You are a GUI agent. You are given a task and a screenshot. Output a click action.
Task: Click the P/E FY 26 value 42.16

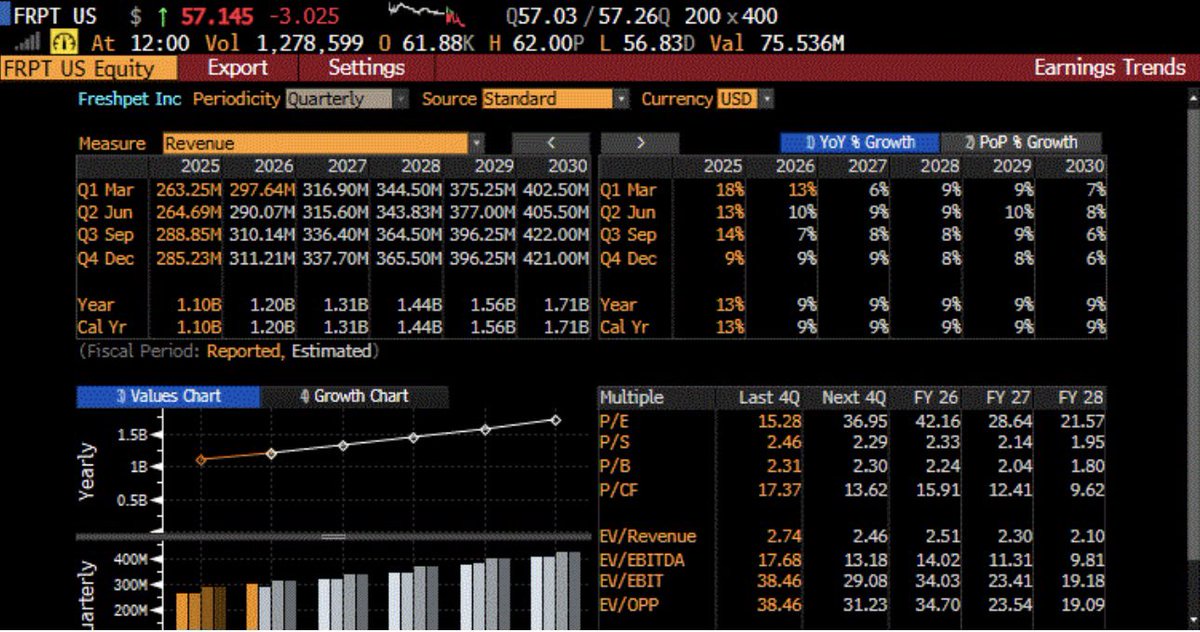click(939, 421)
